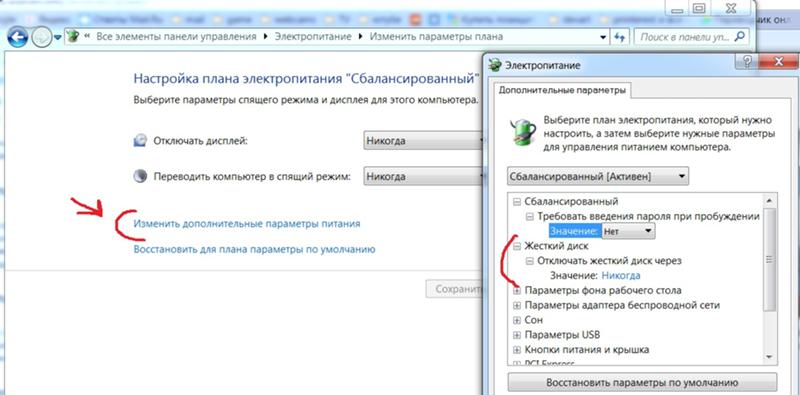Collapse 'Отключать жесткий диск через' node
800x395 pixels.
point(530,261)
